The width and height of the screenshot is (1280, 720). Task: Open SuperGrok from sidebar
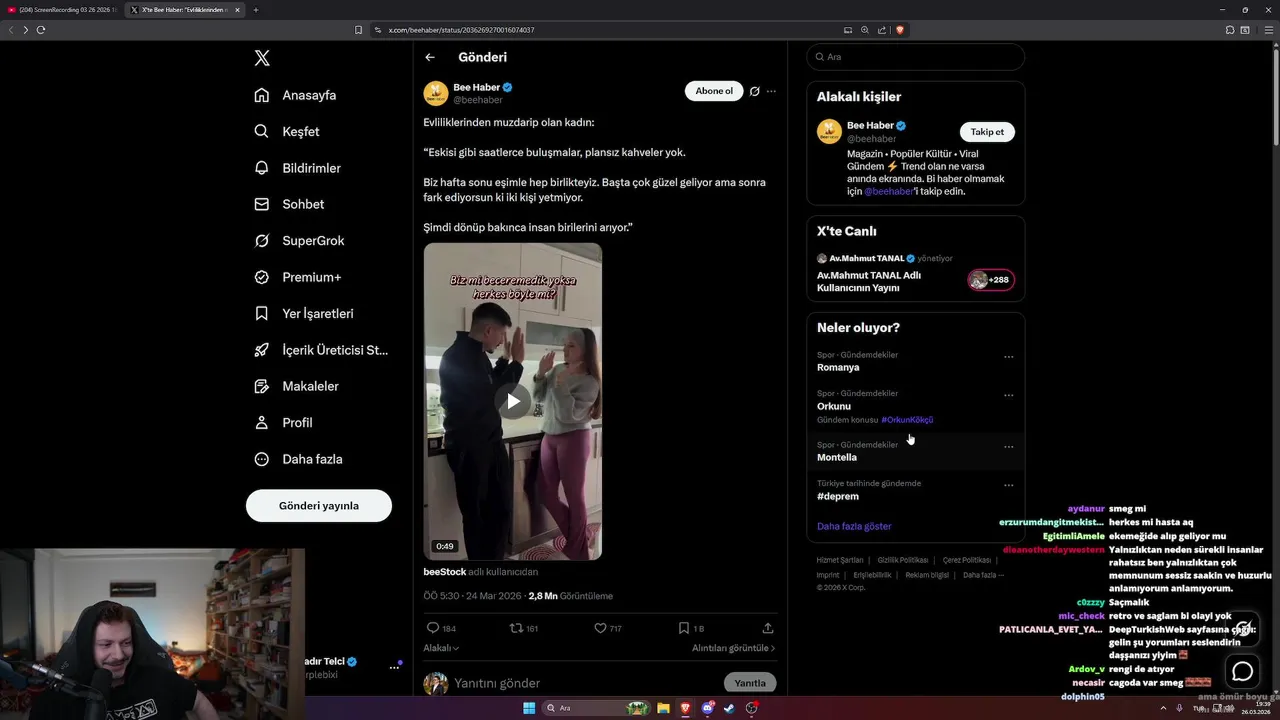point(299,240)
